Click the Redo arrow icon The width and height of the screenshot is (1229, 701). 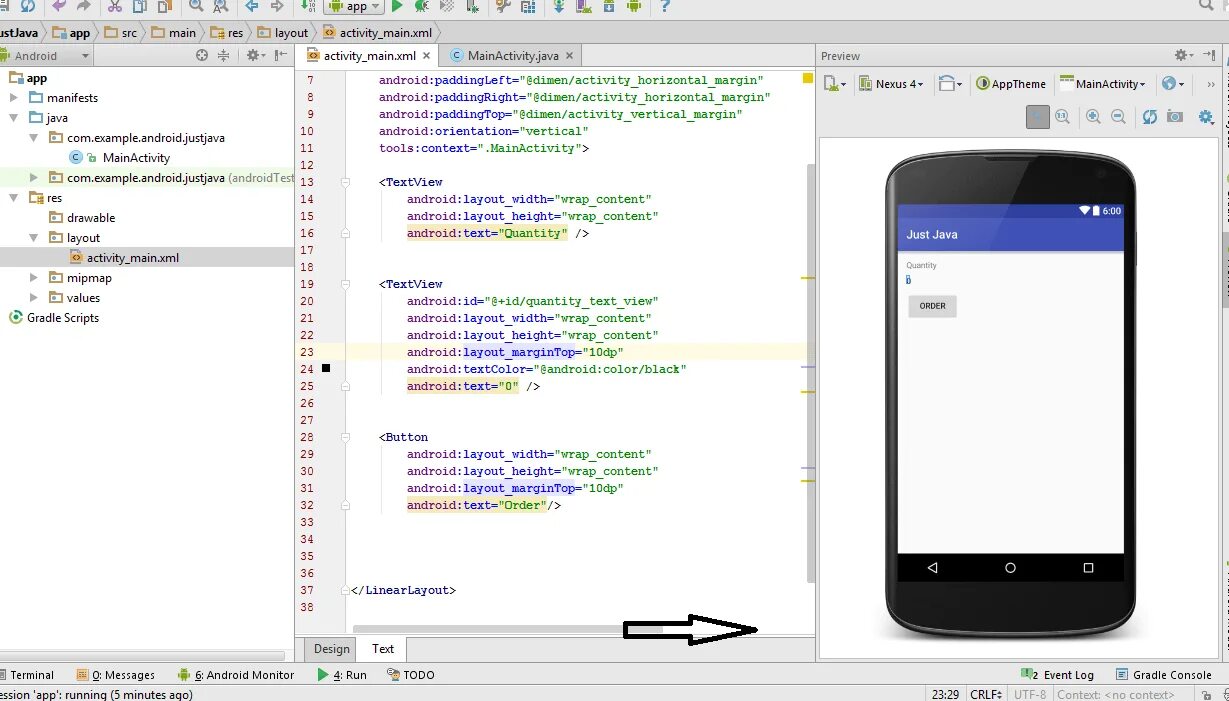[84, 7]
